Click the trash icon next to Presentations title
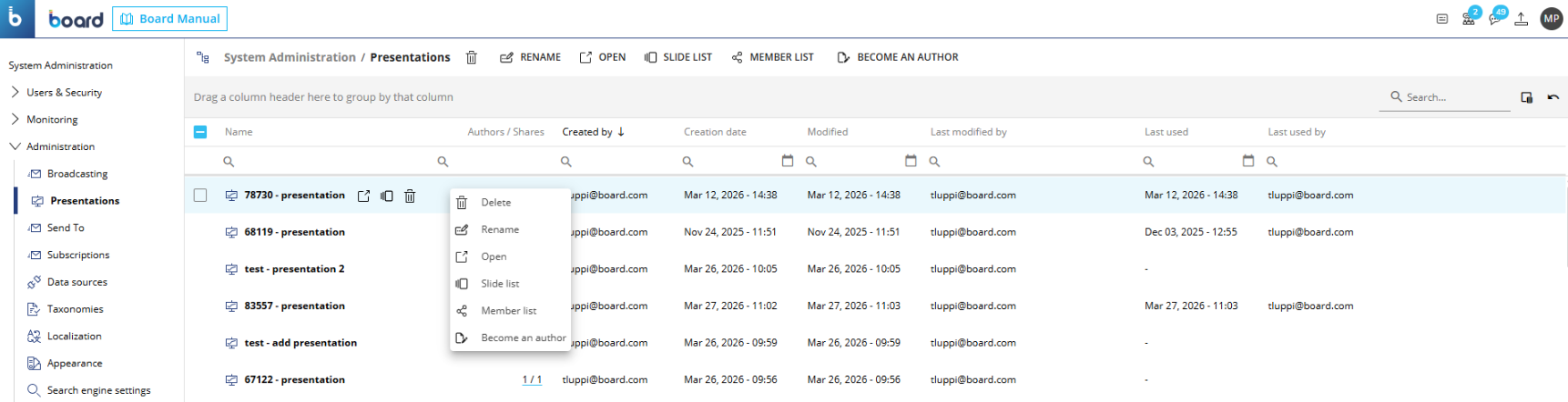1568x402 pixels. (472, 57)
